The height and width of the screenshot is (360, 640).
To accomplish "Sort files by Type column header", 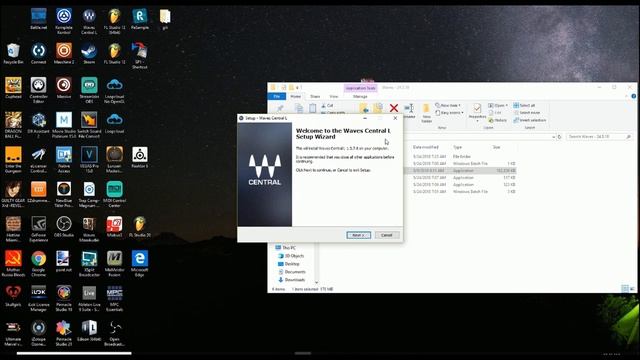I will pyautogui.click(x=457, y=147).
